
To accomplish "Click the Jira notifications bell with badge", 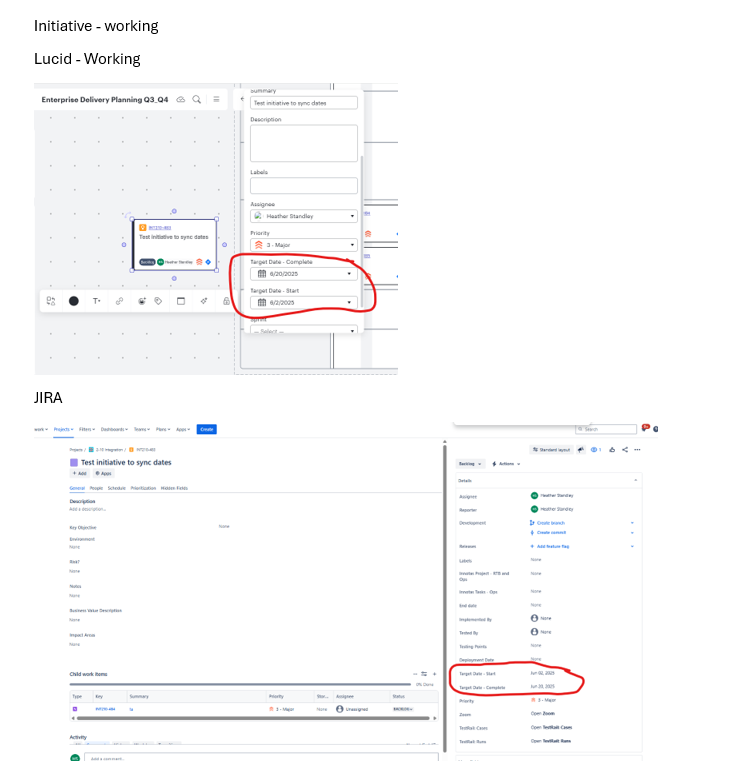I will click(x=645, y=427).
